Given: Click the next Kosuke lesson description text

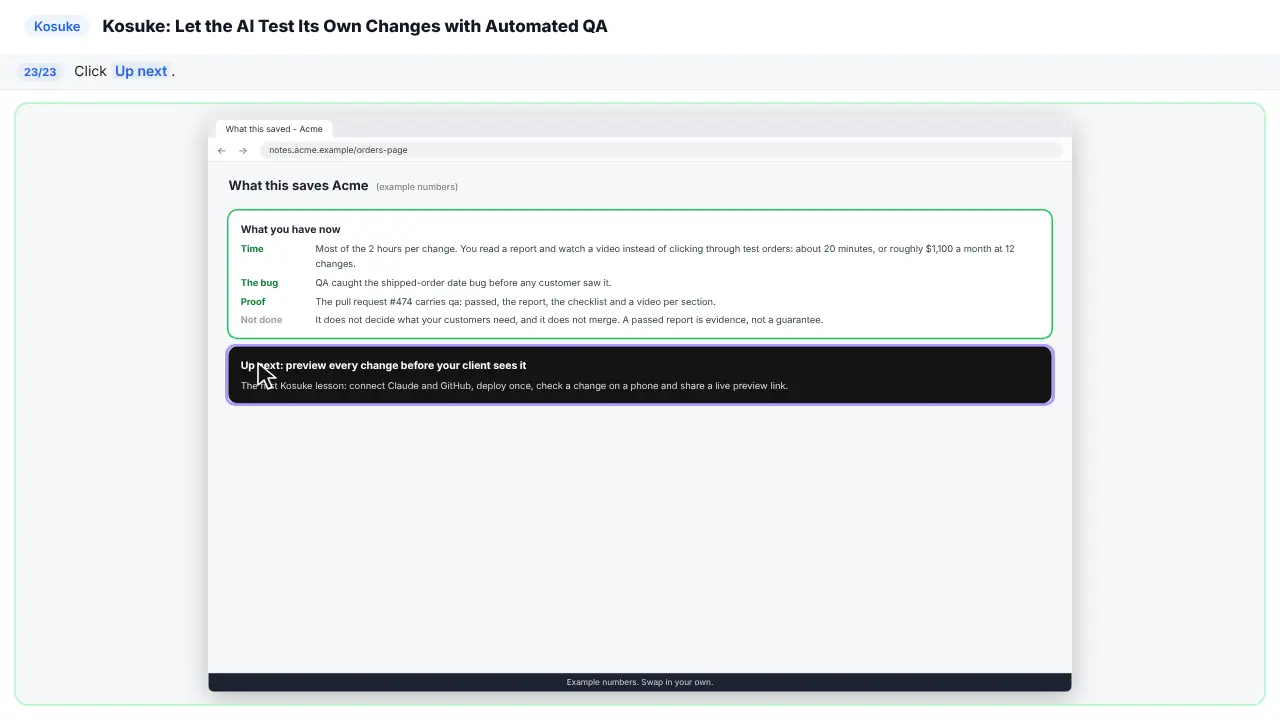Looking at the screenshot, I should pyautogui.click(x=514, y=386).
